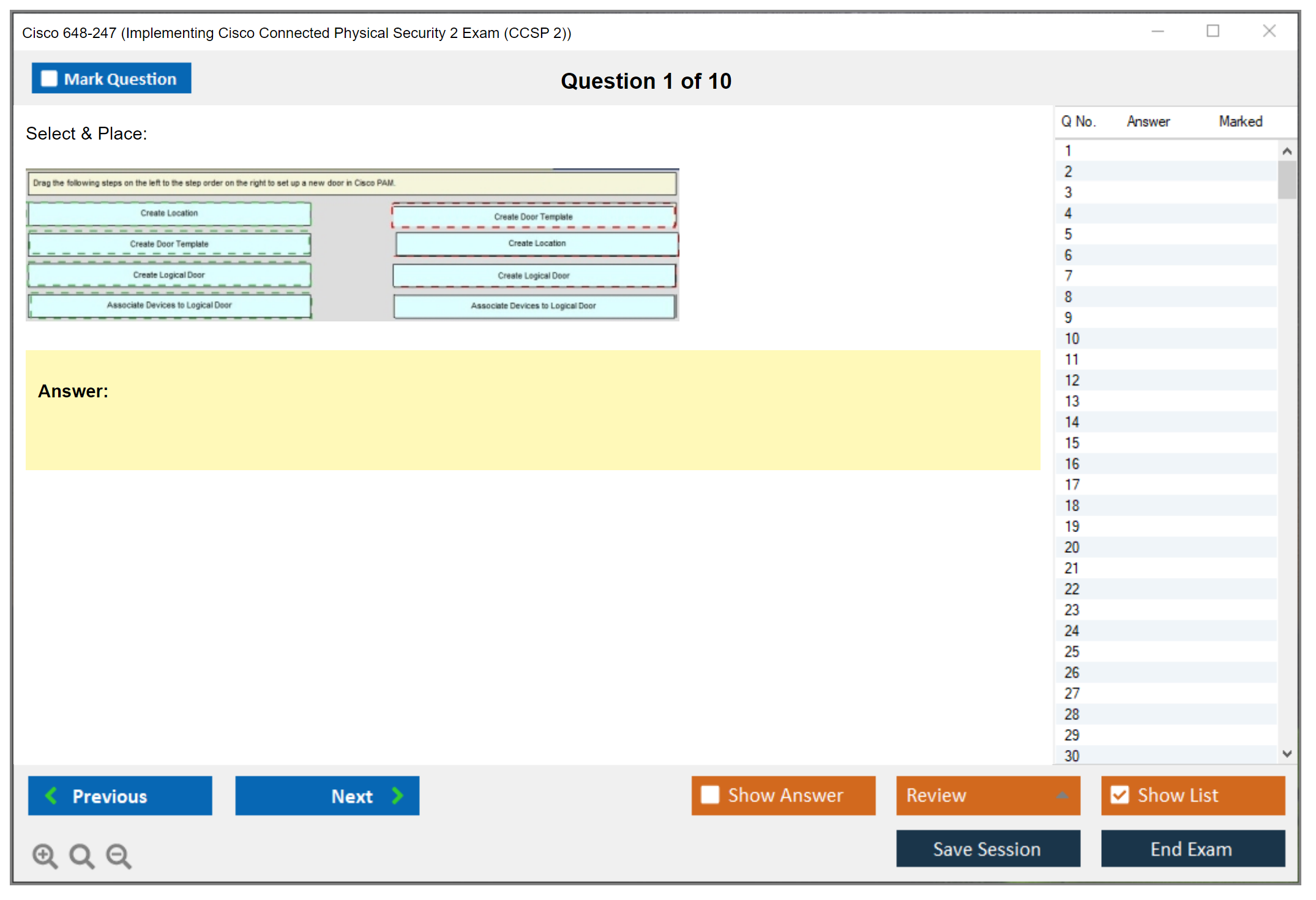The image size is (1316, 900).
Task: Enable the Show Answer checkbox
Action: (x=710, y=795)
